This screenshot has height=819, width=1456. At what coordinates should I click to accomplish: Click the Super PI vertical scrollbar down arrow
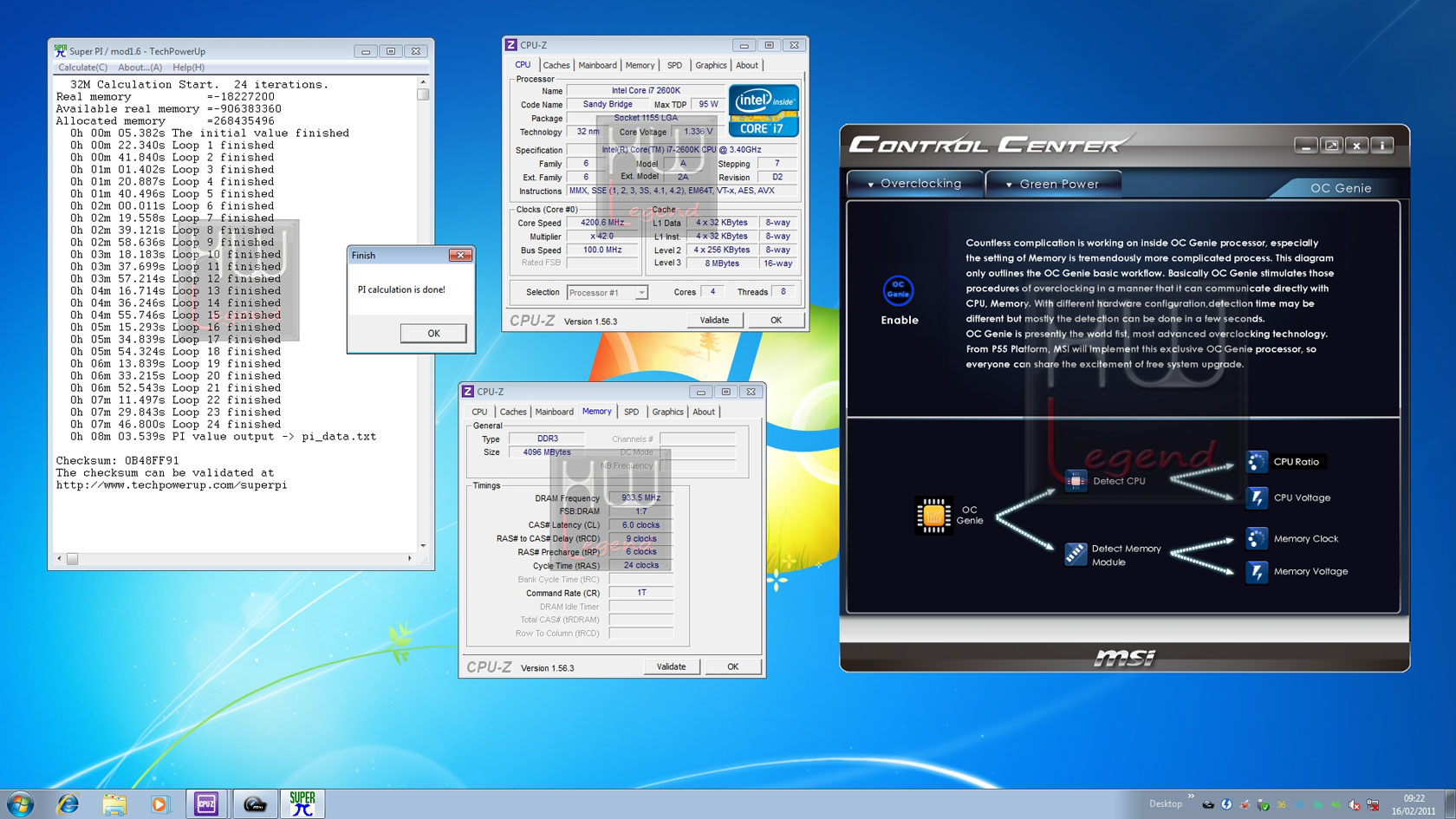pyautogui.click(x=423, y=546)
